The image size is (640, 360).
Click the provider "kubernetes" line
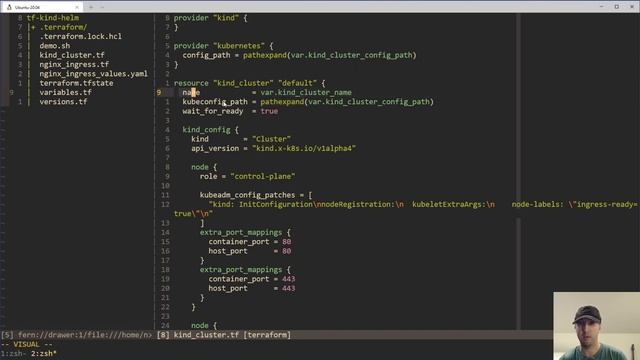[223, 46]
